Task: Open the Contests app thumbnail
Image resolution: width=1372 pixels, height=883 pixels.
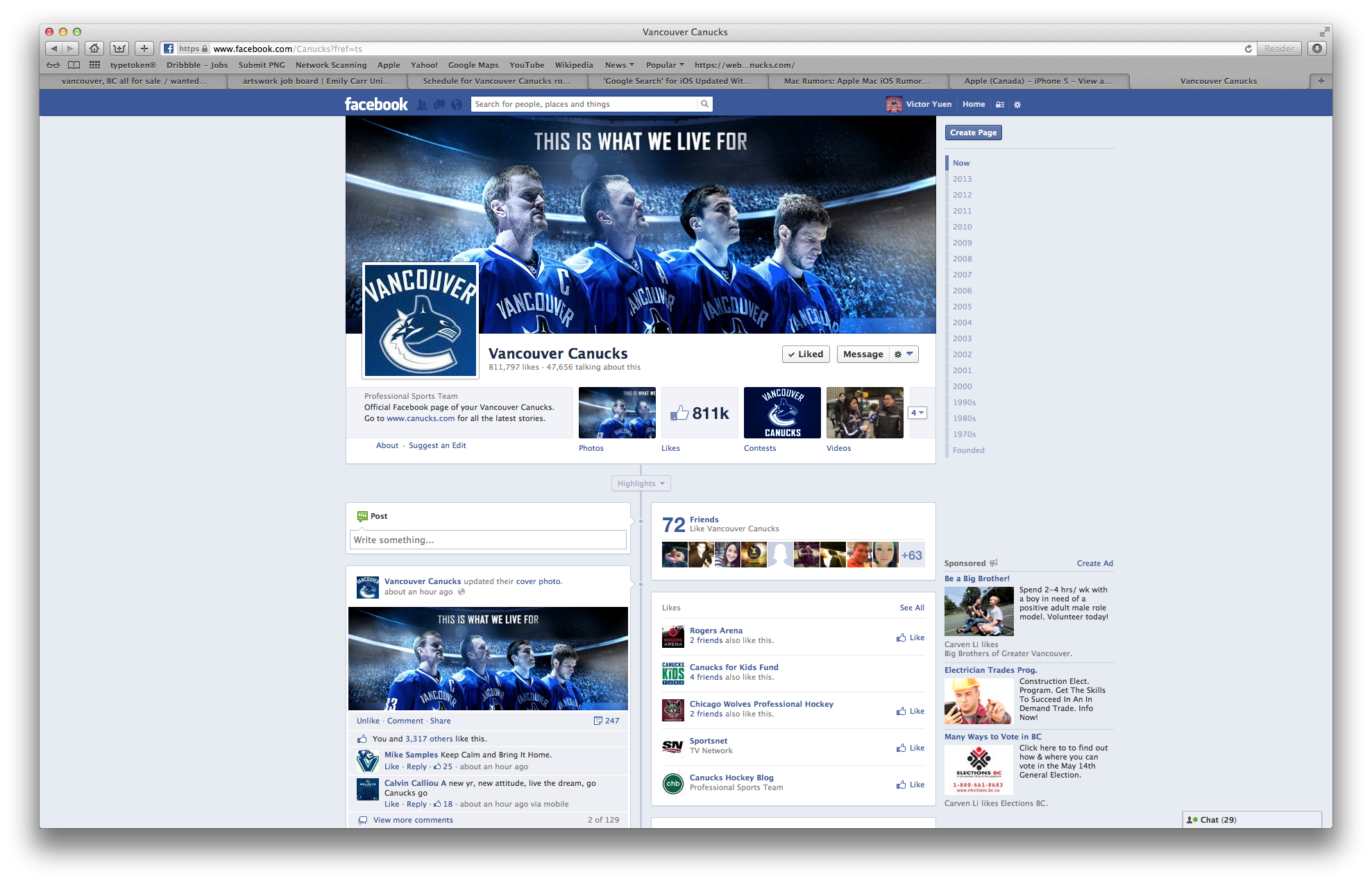Action: pyautogui.click(x=782, y=413)
